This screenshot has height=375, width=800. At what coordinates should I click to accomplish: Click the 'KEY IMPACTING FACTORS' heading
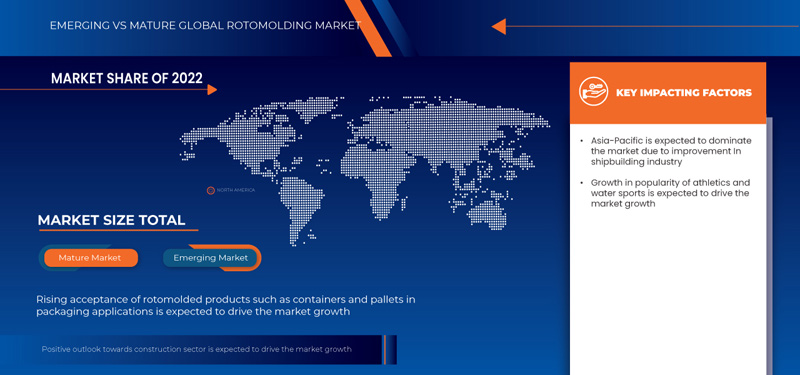click(x=684, y=93)
